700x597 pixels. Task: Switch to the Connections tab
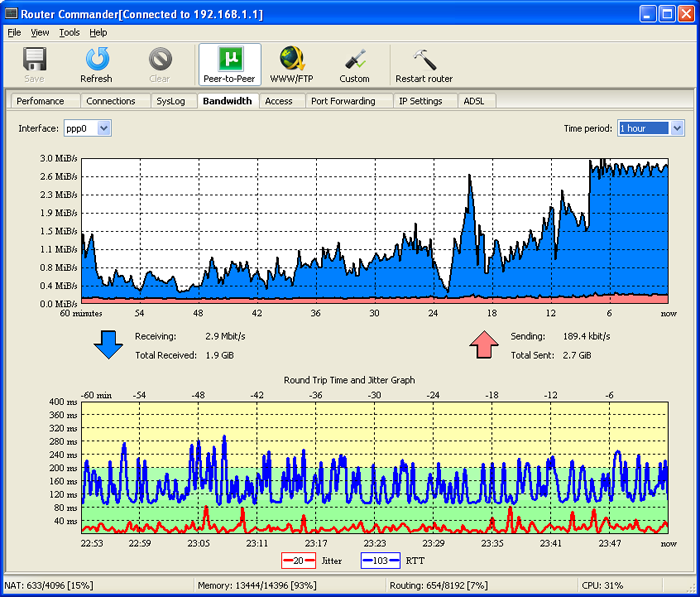[x=110, y=101]
